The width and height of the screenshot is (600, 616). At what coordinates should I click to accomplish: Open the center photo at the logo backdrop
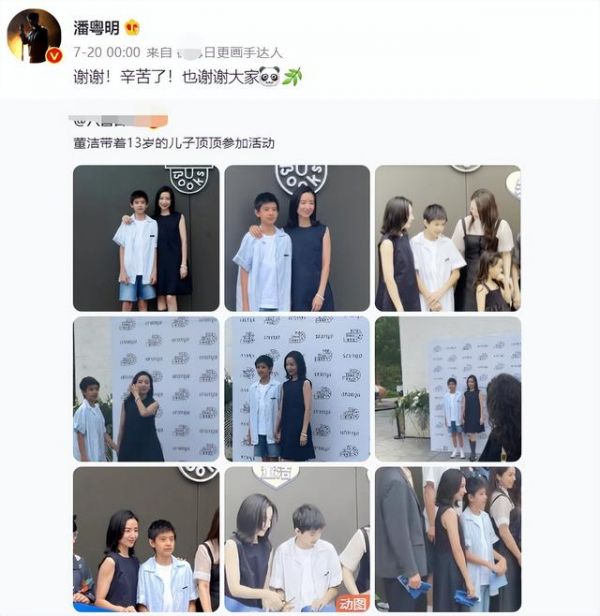297,389
